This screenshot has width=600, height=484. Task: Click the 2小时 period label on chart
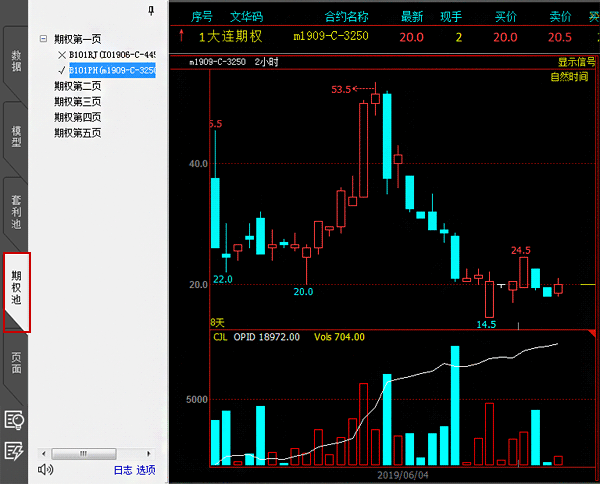click(267, 62)
